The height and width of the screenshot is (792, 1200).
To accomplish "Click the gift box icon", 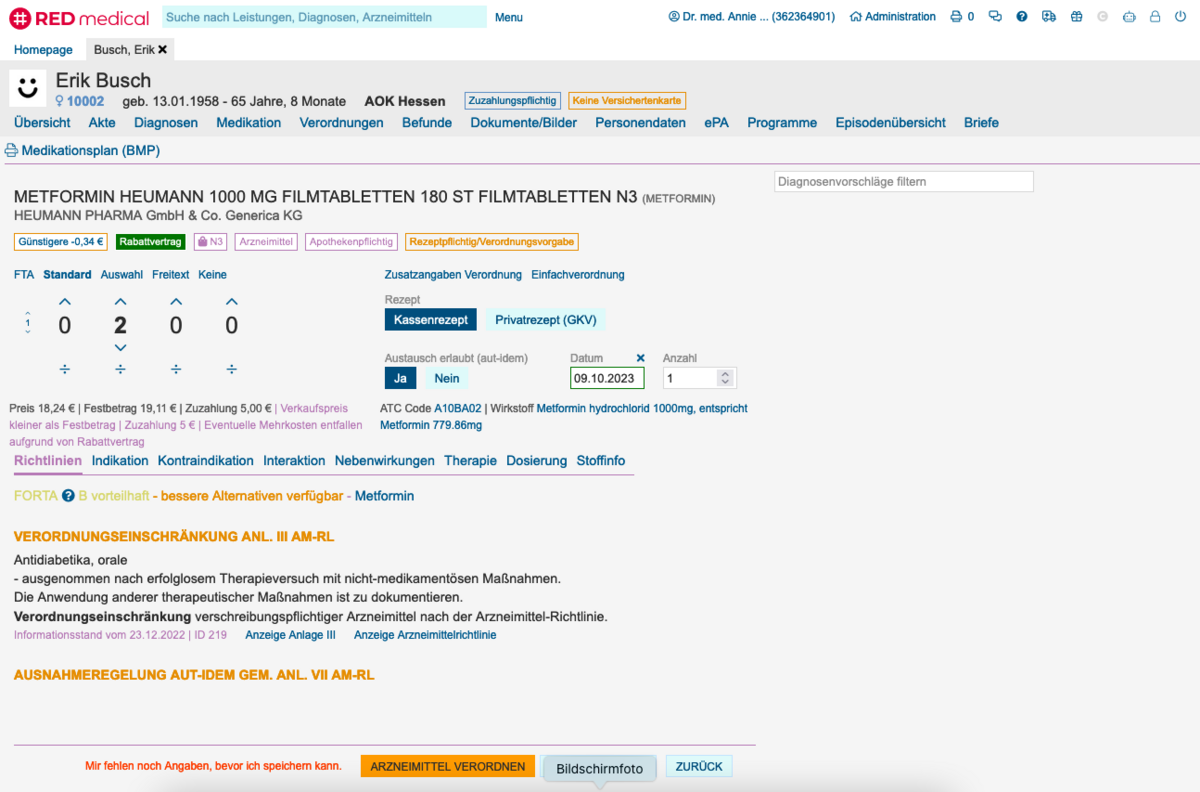I will (1076, 17).
